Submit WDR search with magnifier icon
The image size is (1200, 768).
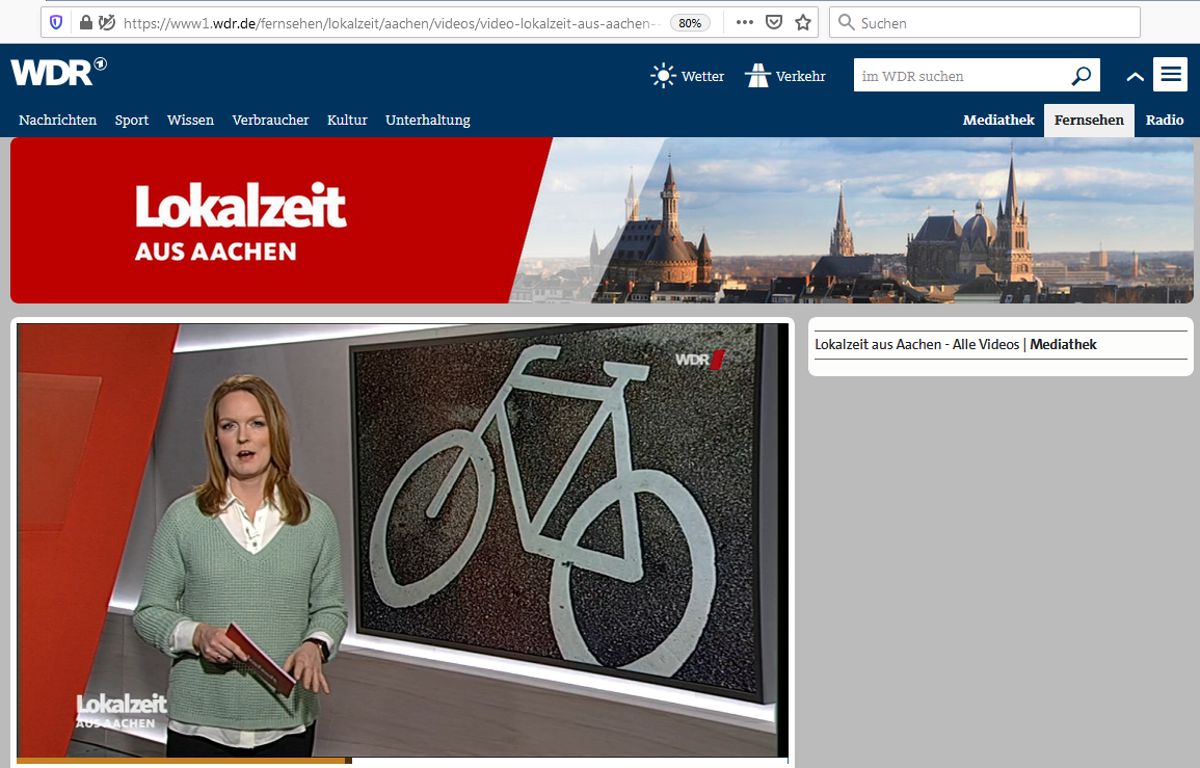(1081, 75)
